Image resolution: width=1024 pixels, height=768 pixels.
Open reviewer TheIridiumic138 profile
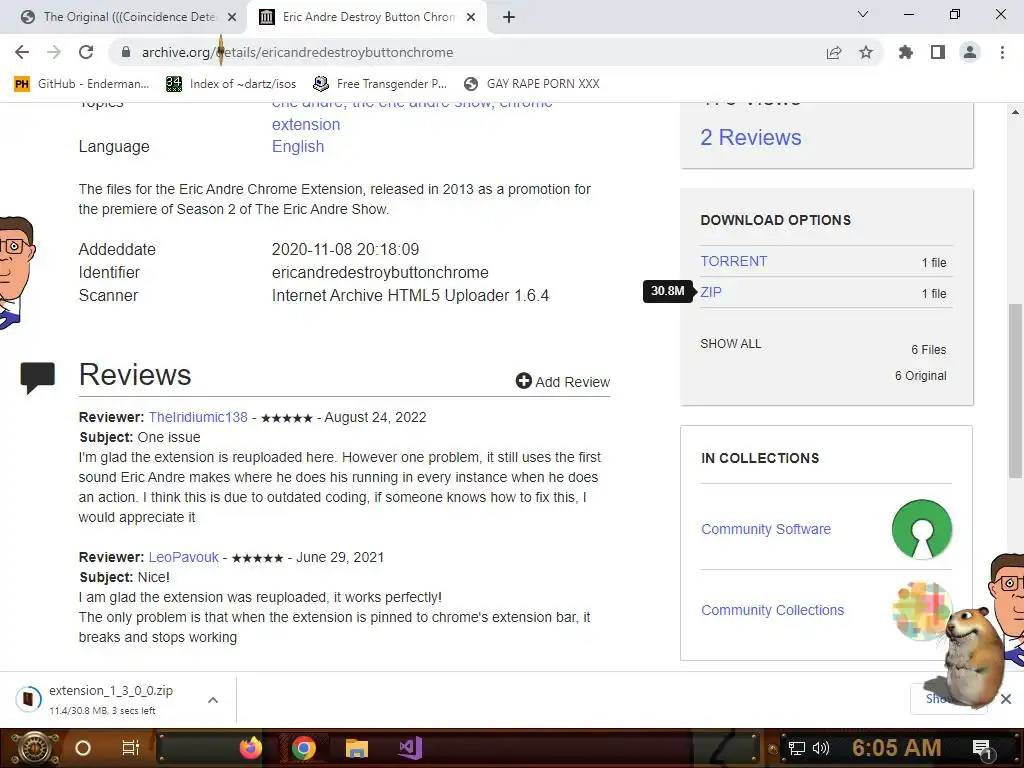(x=198, y=417)
